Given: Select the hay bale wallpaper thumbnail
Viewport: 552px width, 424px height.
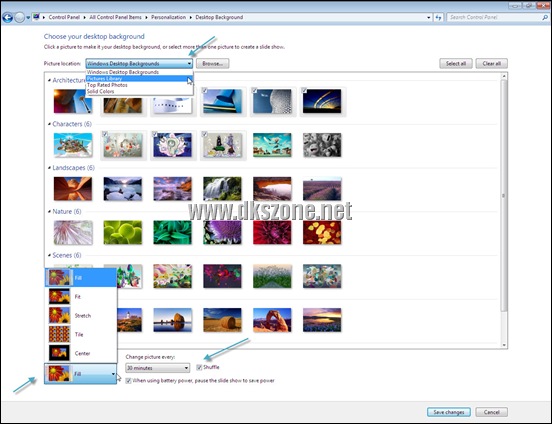Looking at the screenshot, I should 222,320.
